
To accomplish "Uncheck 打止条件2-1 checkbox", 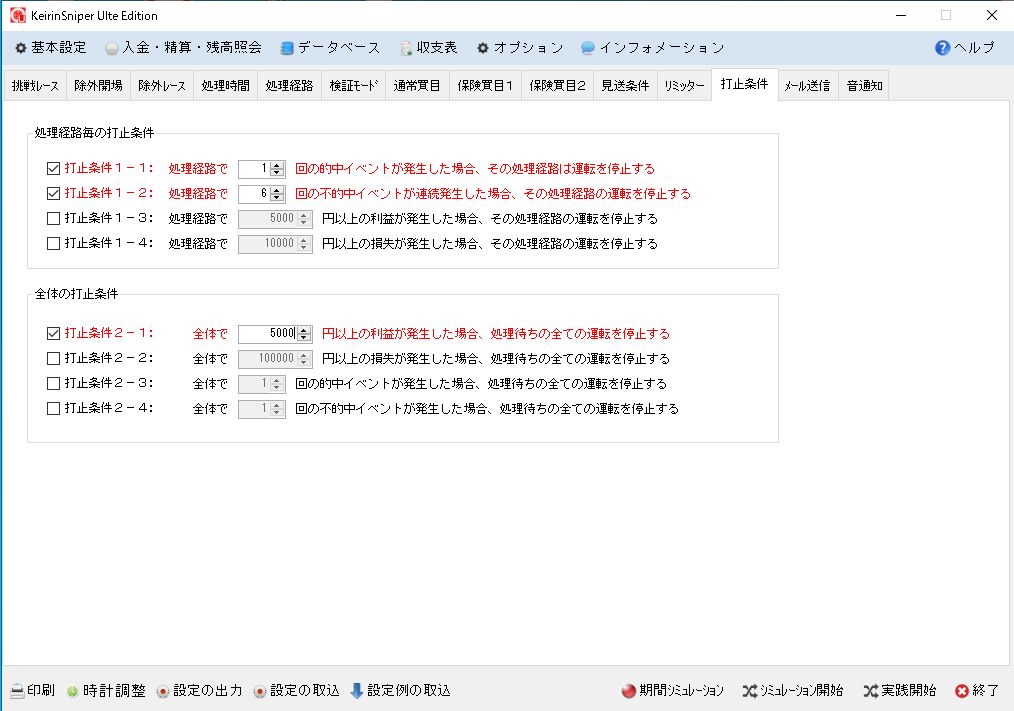I will pos(54,334).
